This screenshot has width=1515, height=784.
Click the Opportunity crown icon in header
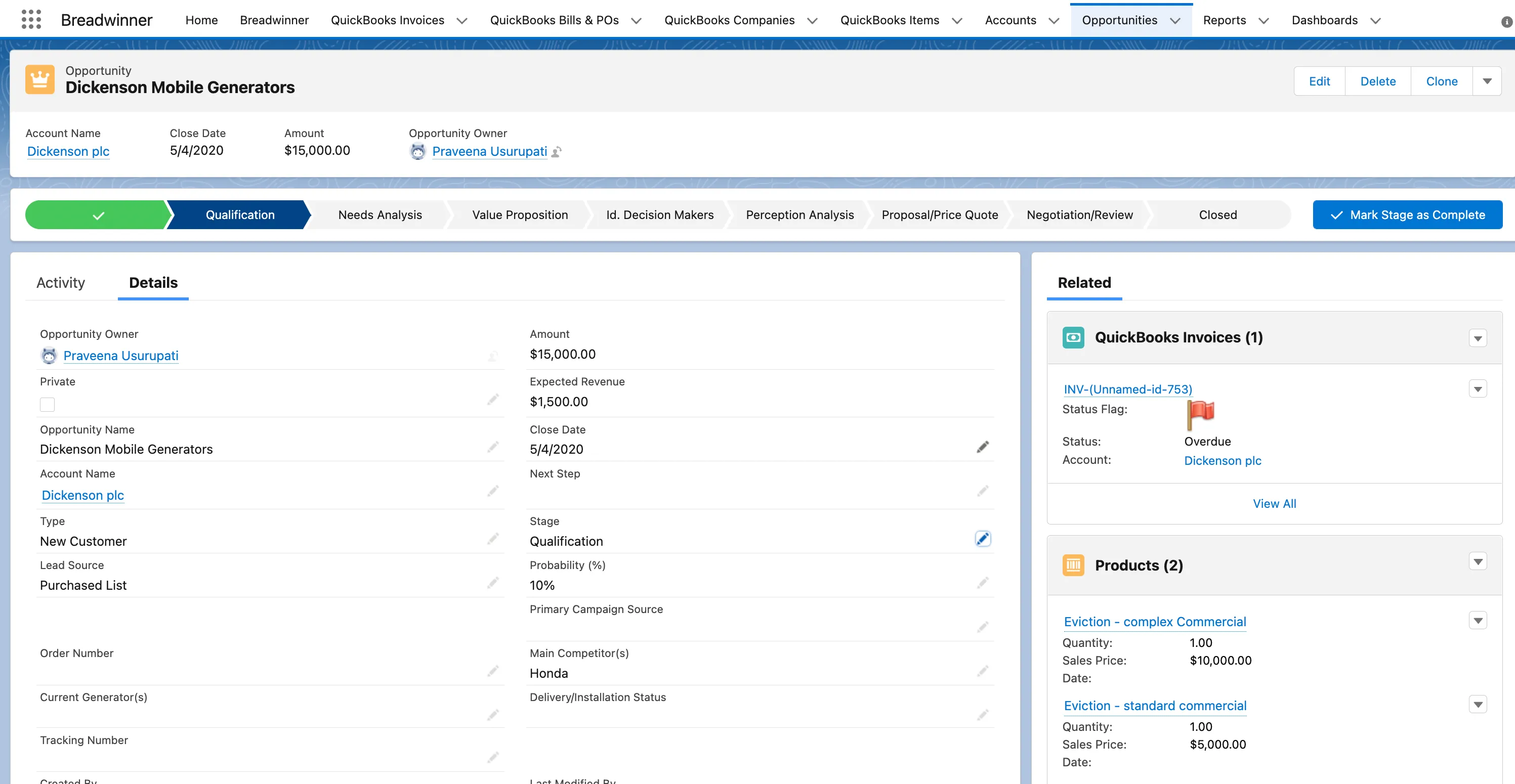pos(40,79)
